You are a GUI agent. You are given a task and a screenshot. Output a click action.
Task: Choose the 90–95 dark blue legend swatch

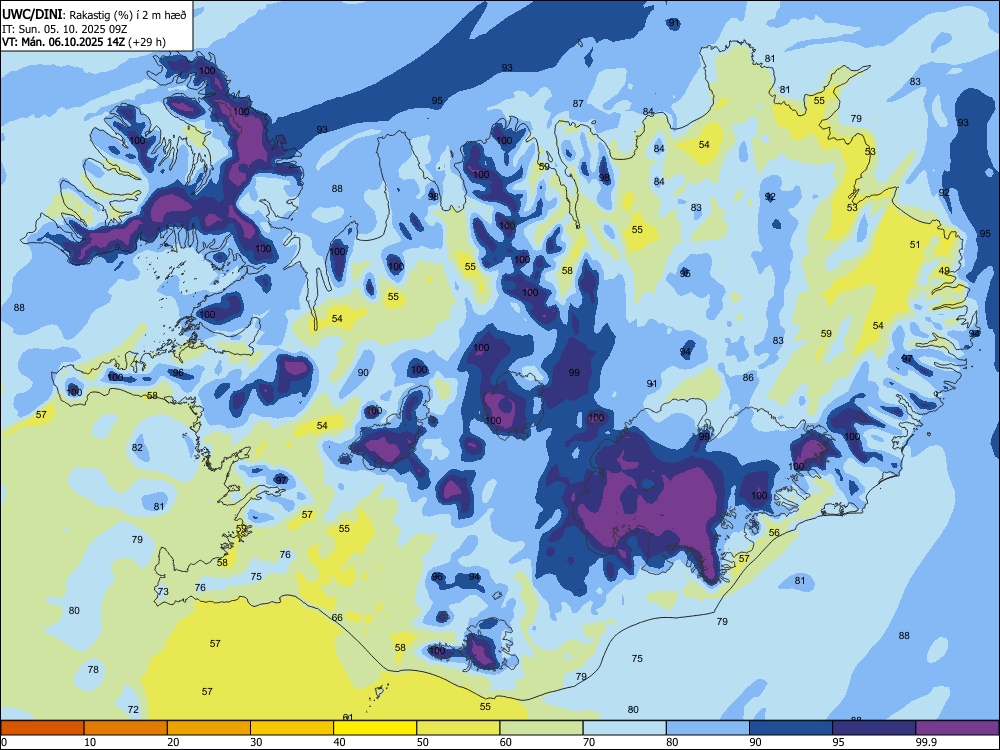791,728
